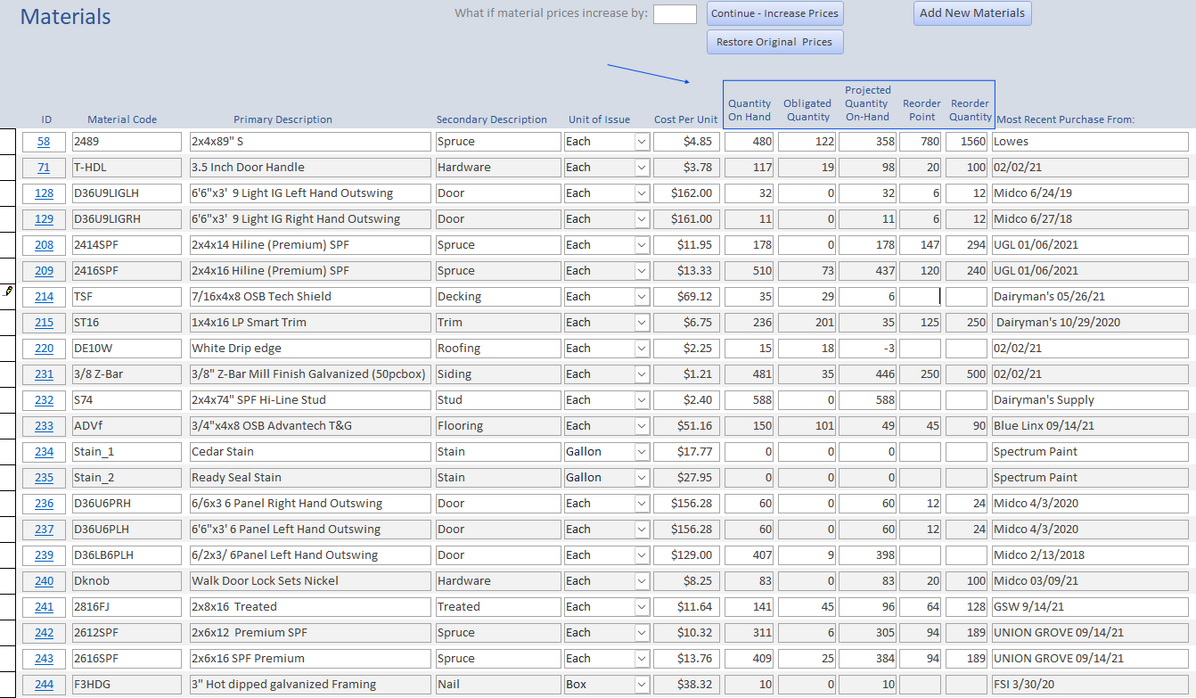1196x698 pixels.
Task: Open Unit of Issue dropdown for material 2489
Action: coord(641,142)
